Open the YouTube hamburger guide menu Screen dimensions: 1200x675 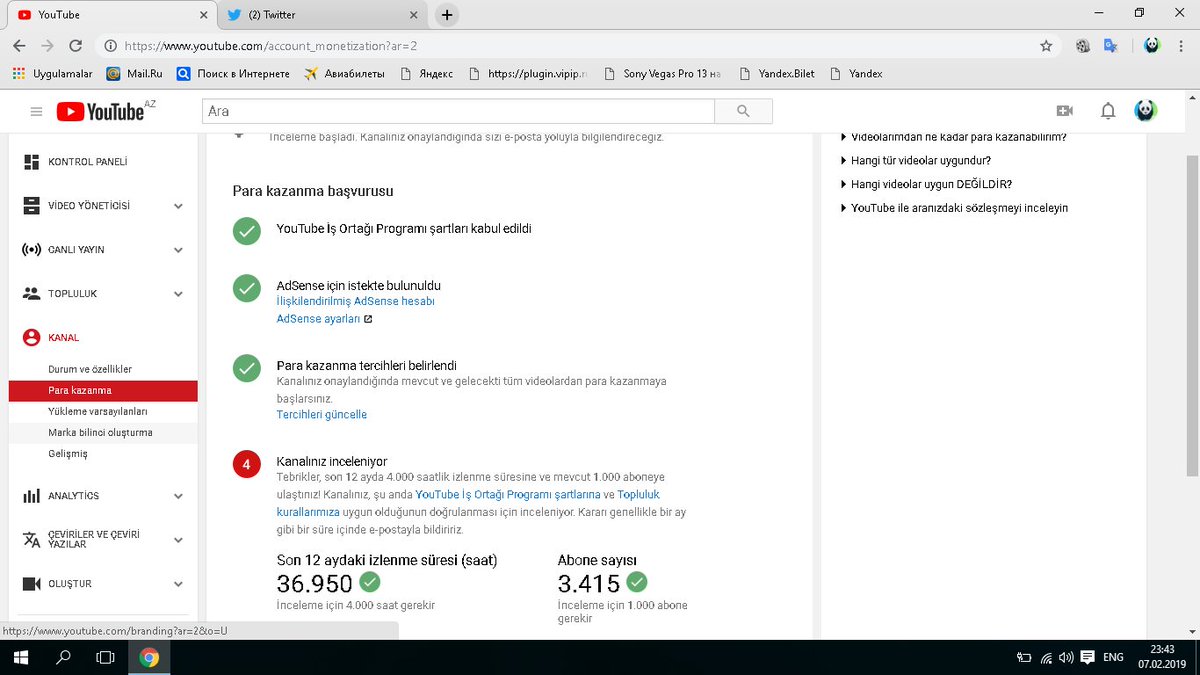pos(36,111)
